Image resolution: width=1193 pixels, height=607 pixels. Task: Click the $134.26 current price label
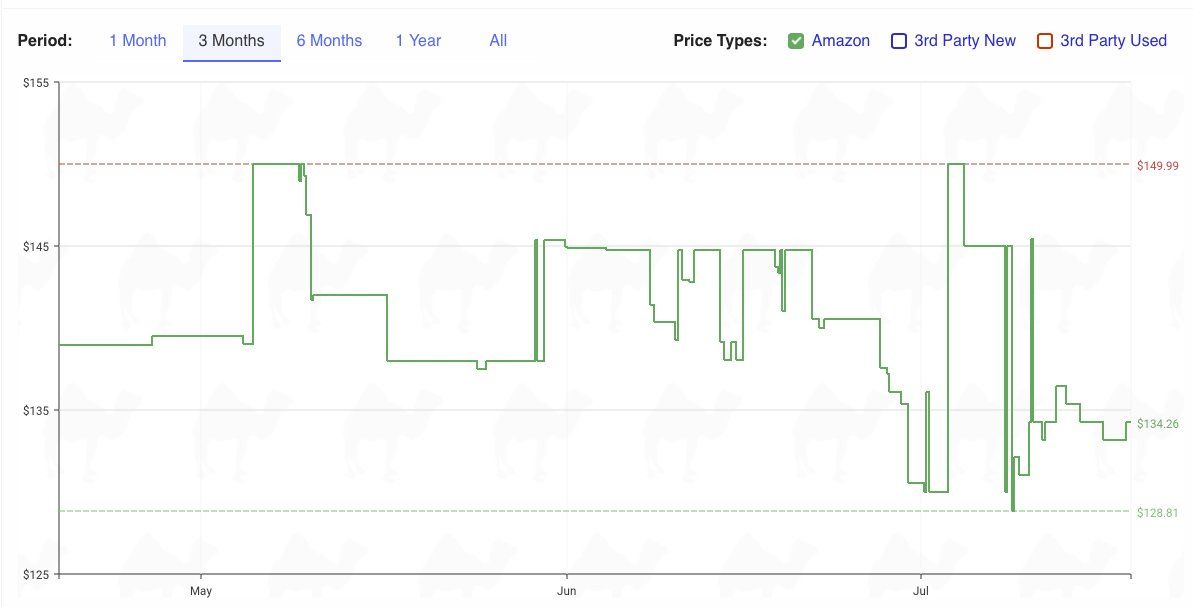click(x=1158, y=424)
